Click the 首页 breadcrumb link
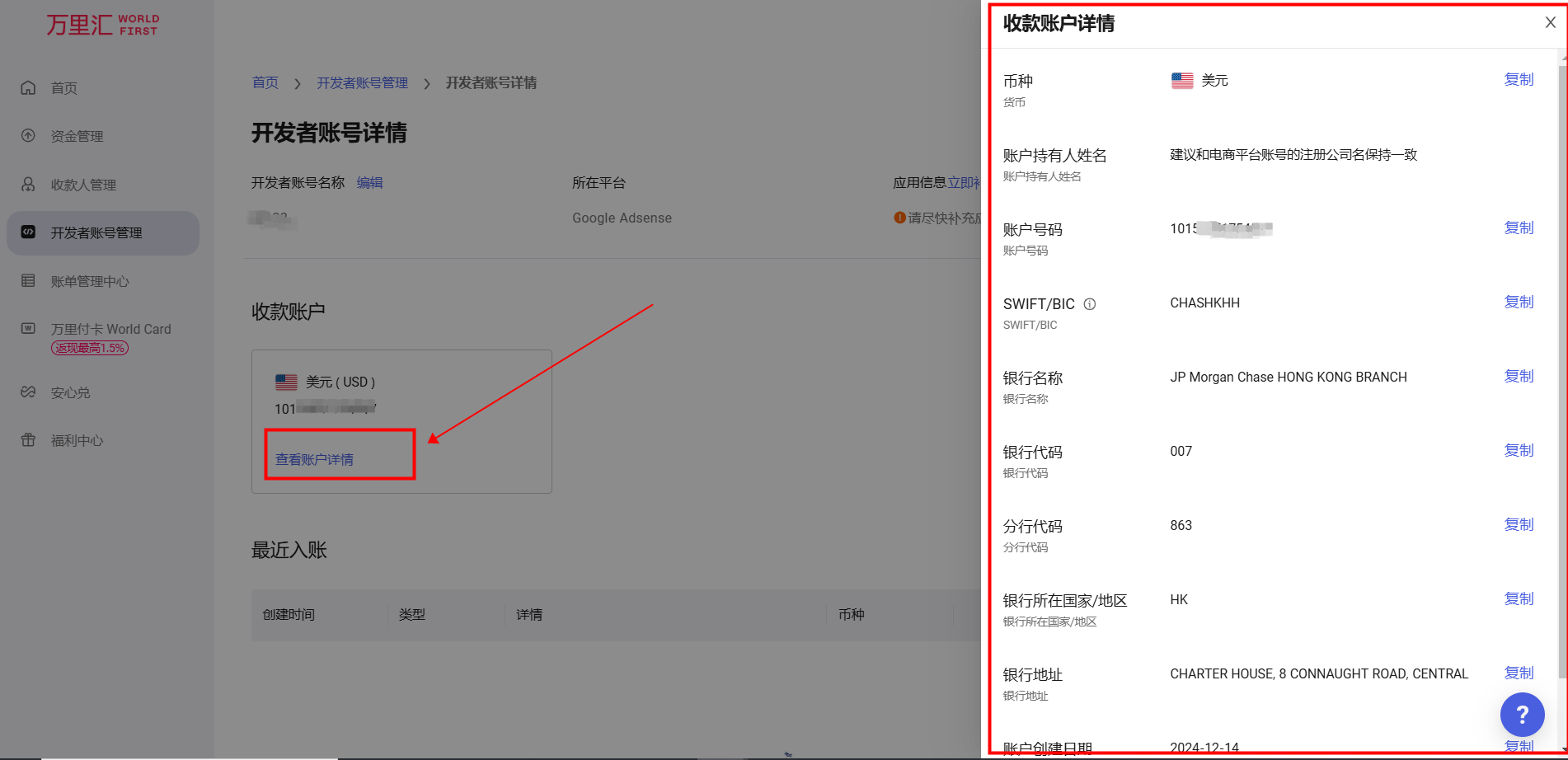 (x=265, y=83)
